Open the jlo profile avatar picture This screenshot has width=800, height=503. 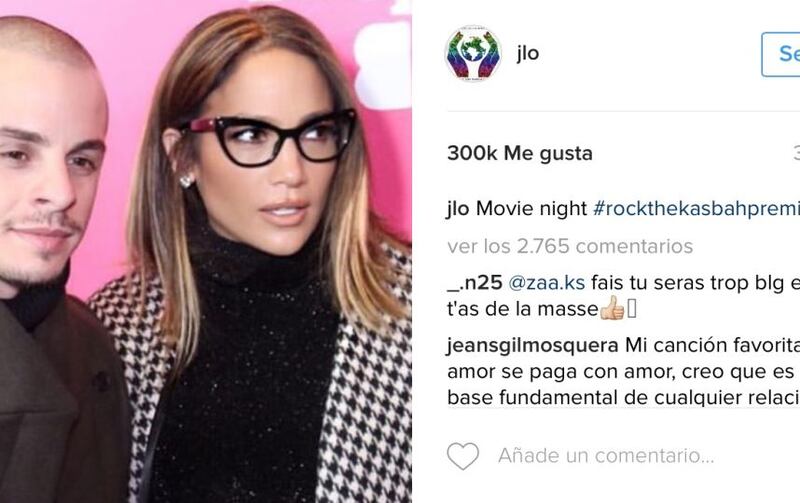473,54
